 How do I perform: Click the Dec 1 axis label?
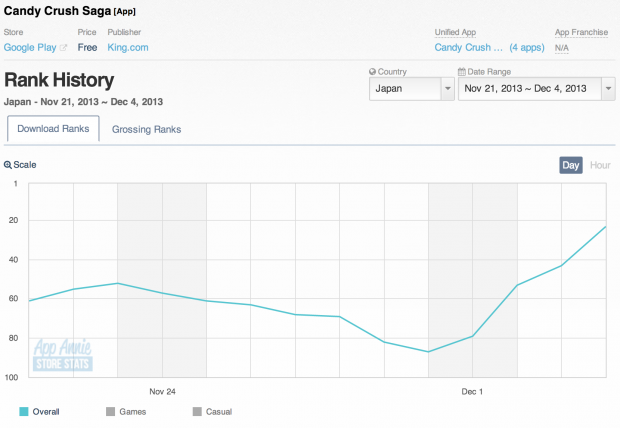click(472, 392)
